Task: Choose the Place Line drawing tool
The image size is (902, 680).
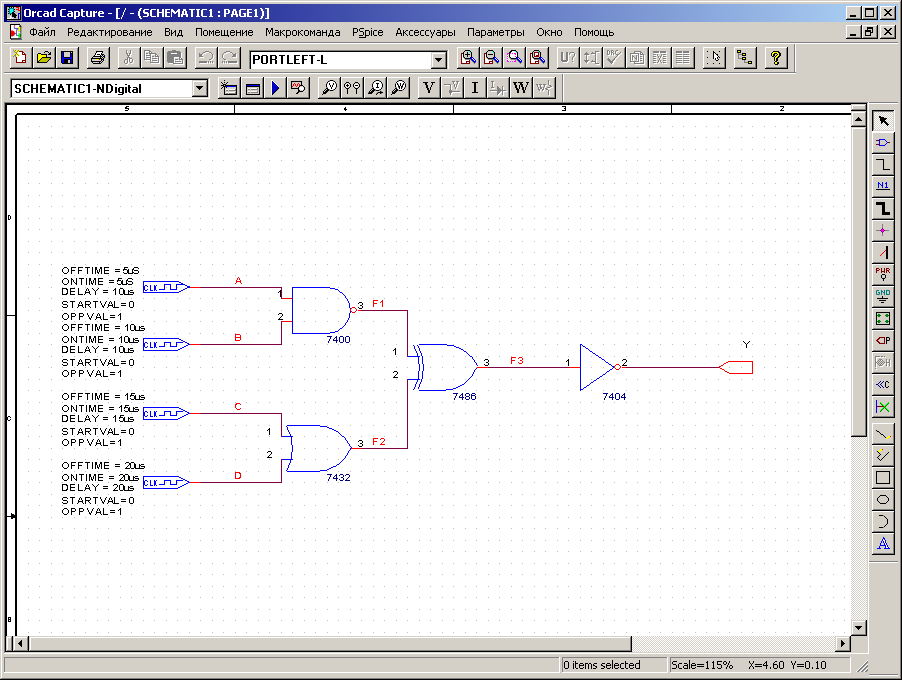Action: (x=883, y=434)
